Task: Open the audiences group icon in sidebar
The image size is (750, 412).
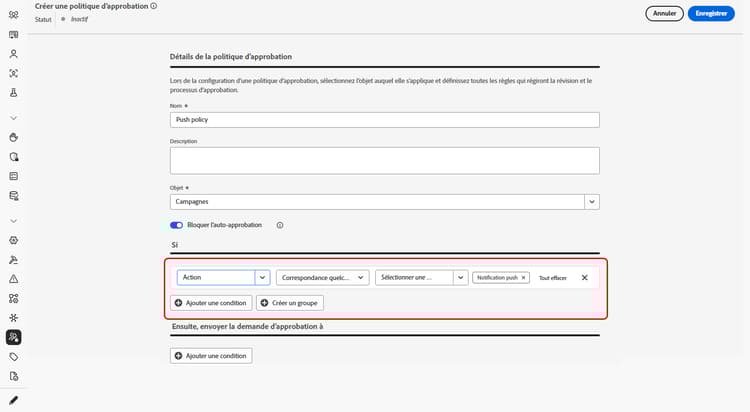Action: coord(13,15)
